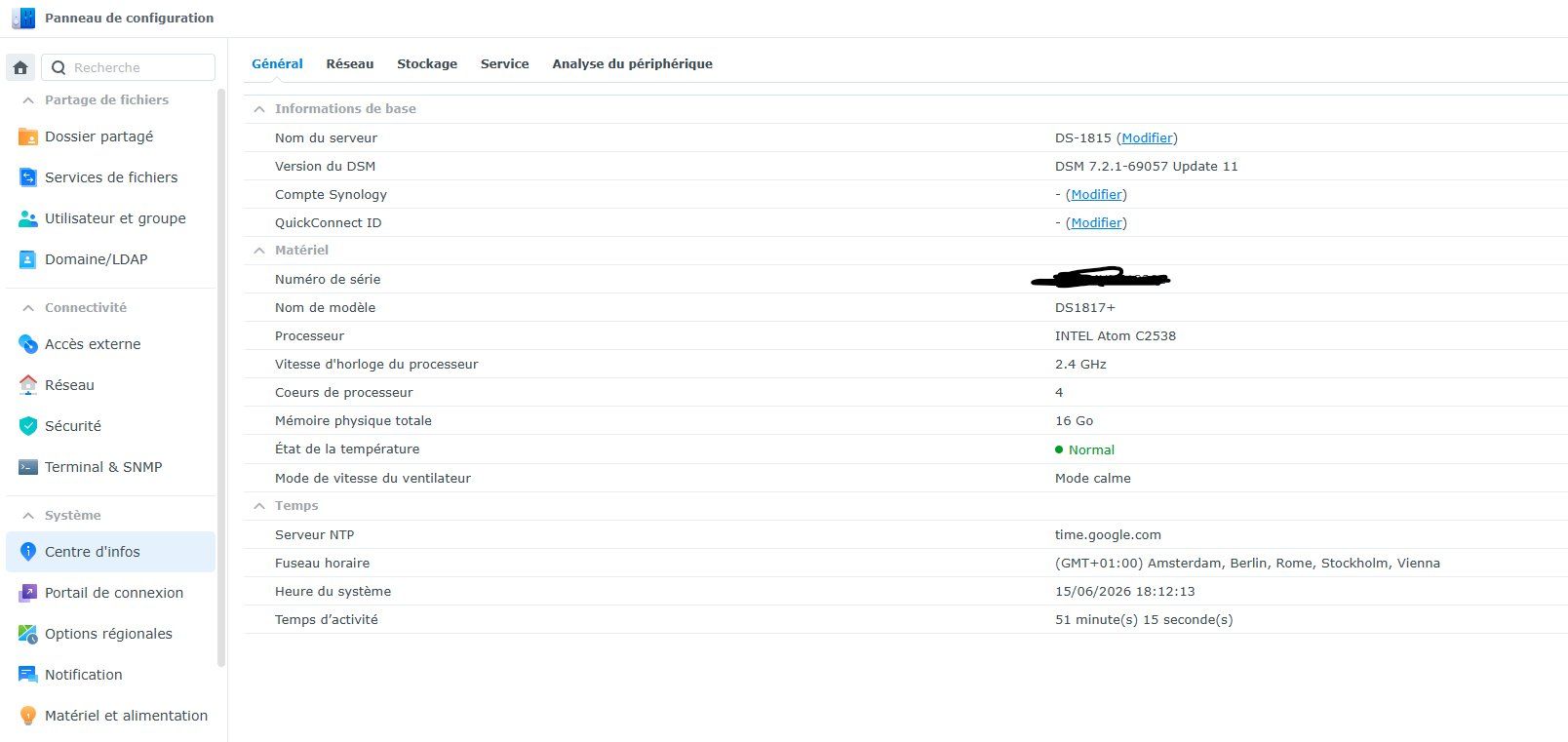This screenshot has width=1568, height=742.
Task: Click the Coeurs de processeur label
Action: click(343, 392)
